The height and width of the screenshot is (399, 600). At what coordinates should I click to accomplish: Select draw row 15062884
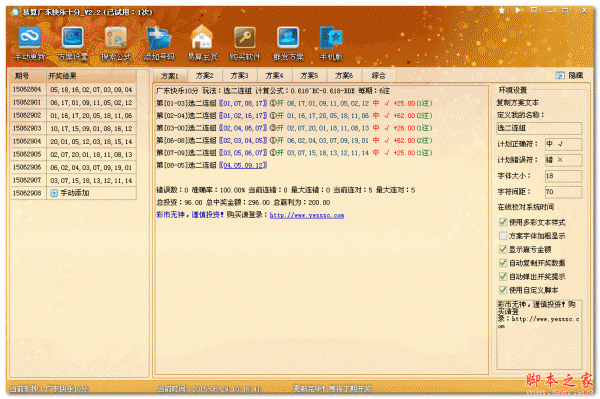pyautogui.click(x=73, y=90)
